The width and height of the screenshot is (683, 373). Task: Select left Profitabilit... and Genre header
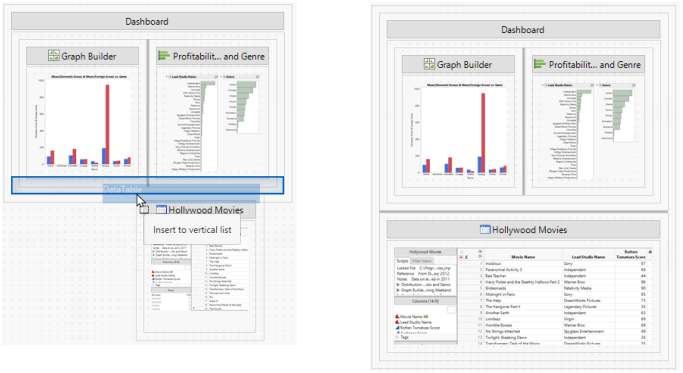[212, 56]
